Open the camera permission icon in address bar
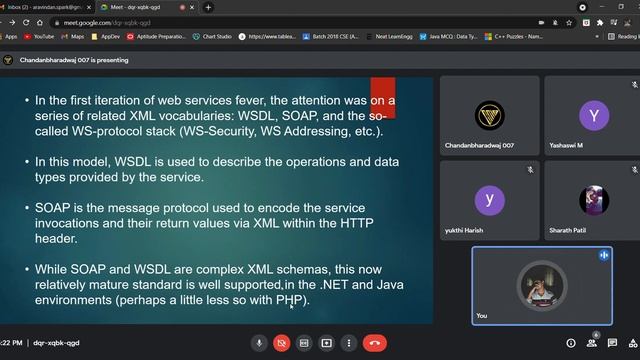640x360 pixels. 542,23
